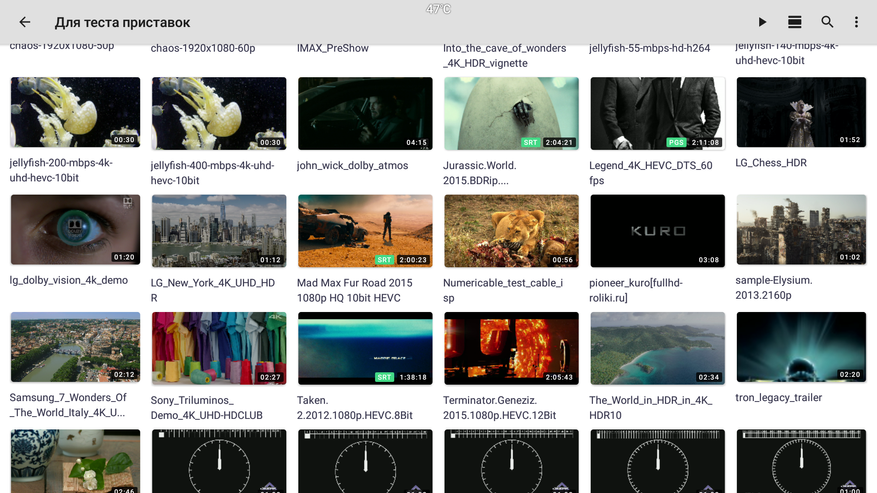The width and height of the screenshot is (877, 493).
Task: Open tron_legacy_trailer thumbnail
Action: tap(801, 347)
